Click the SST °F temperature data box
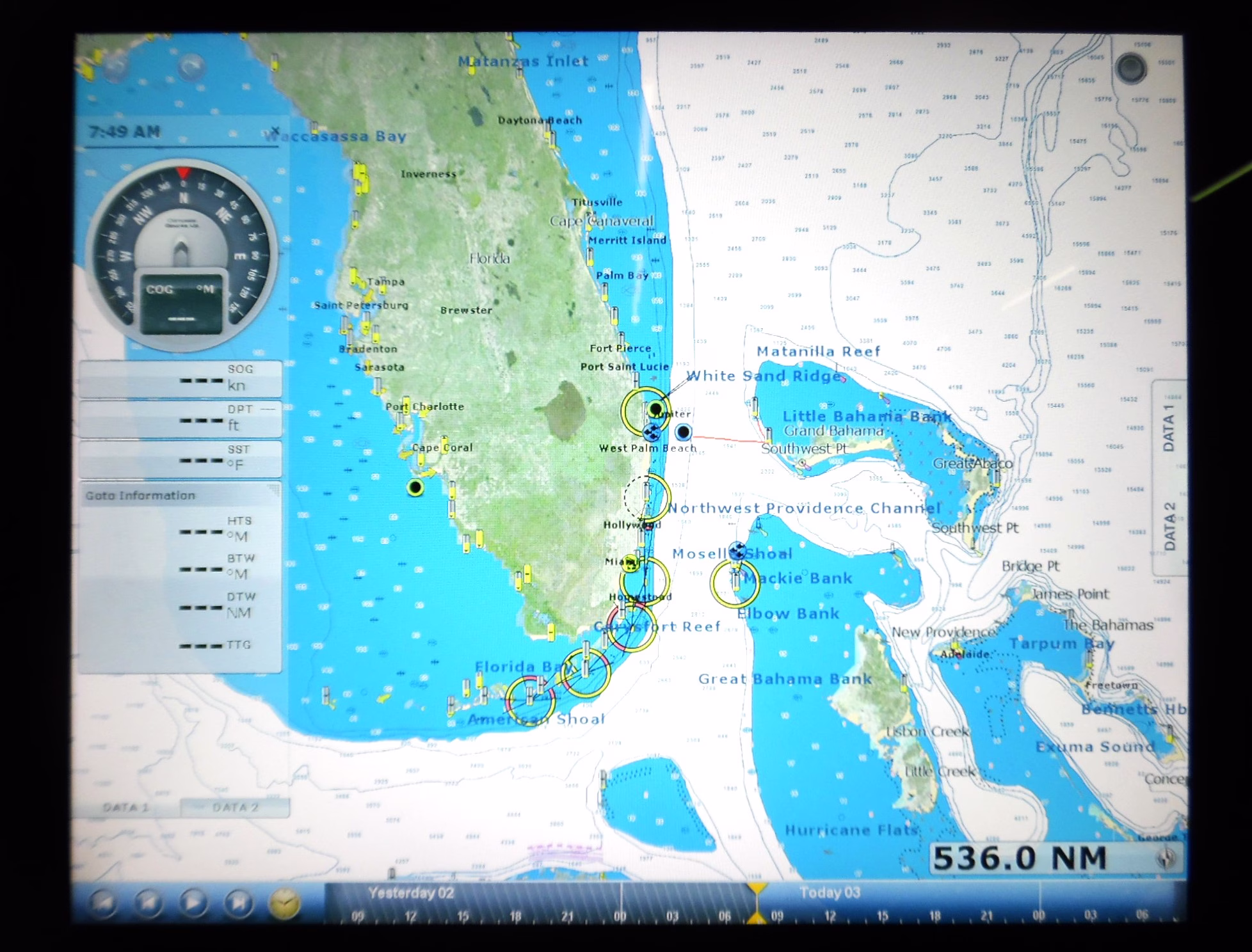1252x952 pixels. click(180, 459)
